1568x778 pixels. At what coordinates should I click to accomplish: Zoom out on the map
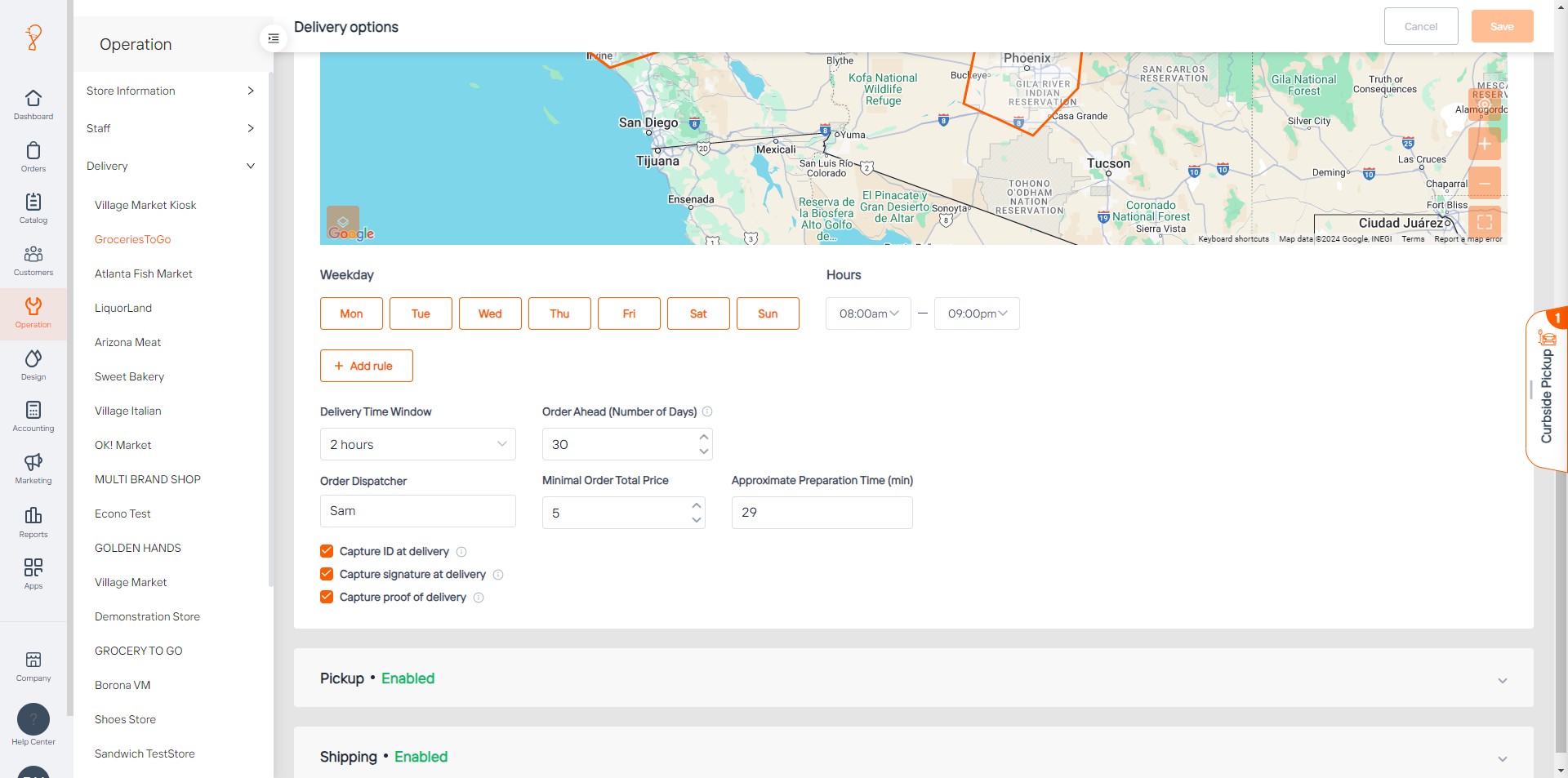(x=1484, y=183)
